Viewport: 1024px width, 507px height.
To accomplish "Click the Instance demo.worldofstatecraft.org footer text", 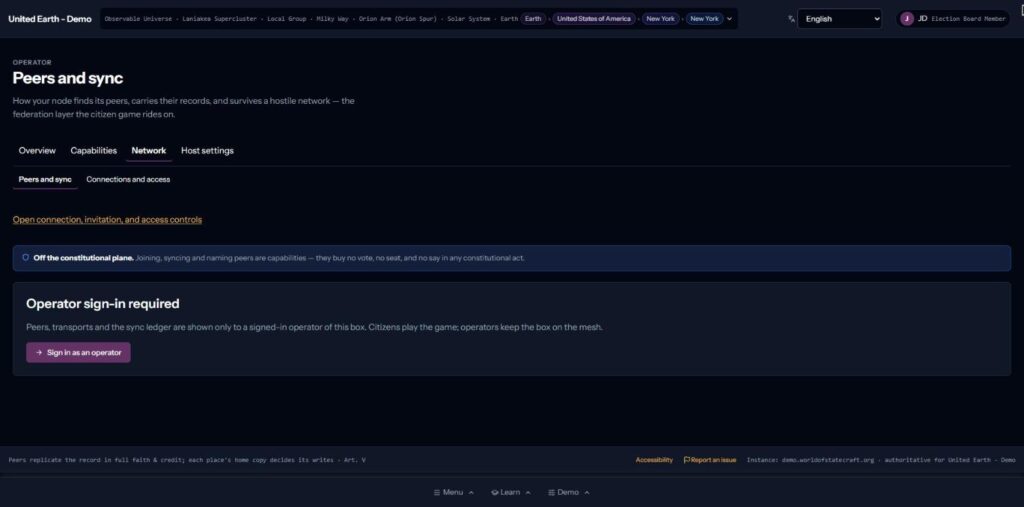I will click(881, 460).
